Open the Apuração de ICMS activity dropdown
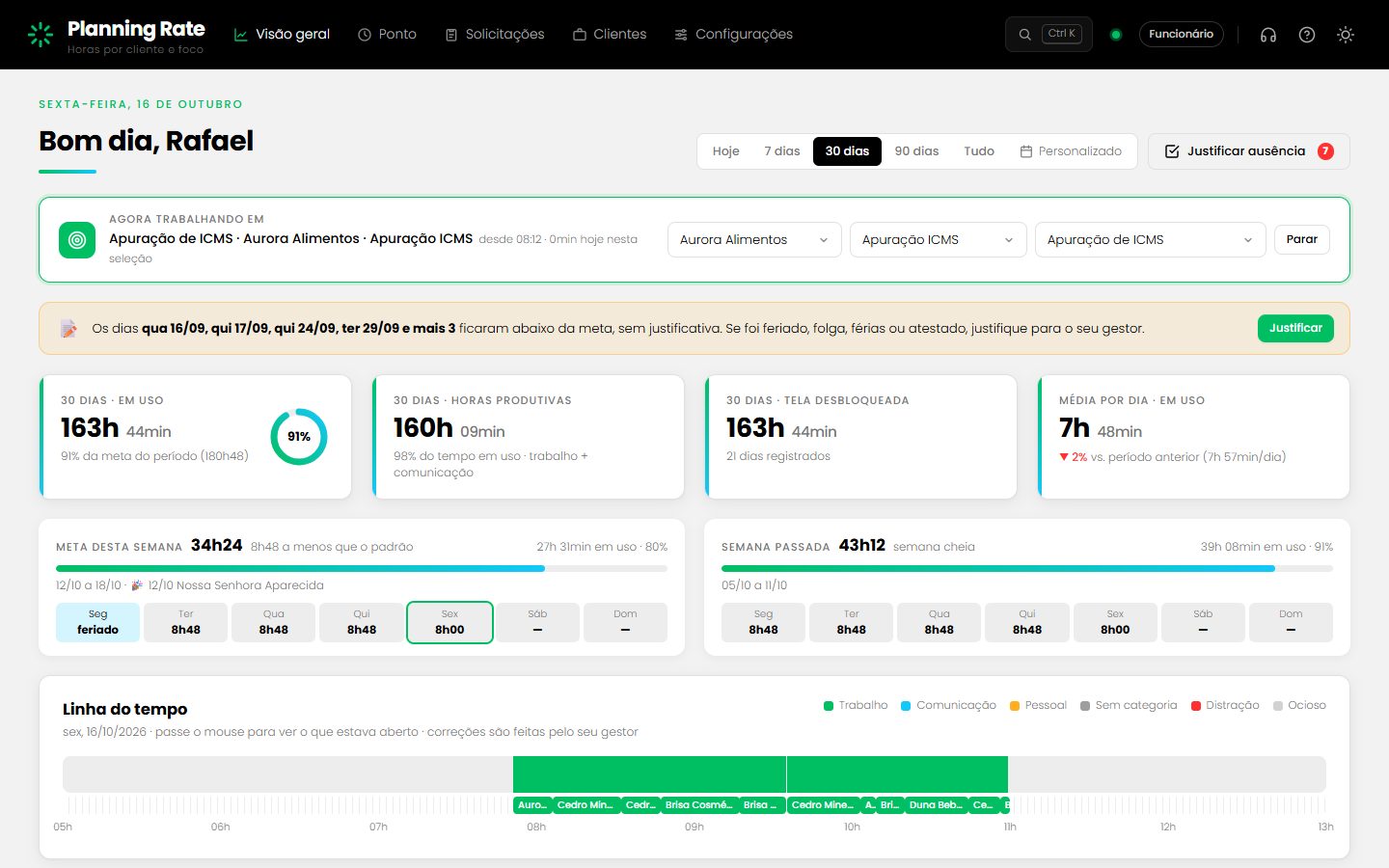 click(x=1150, y=240)
